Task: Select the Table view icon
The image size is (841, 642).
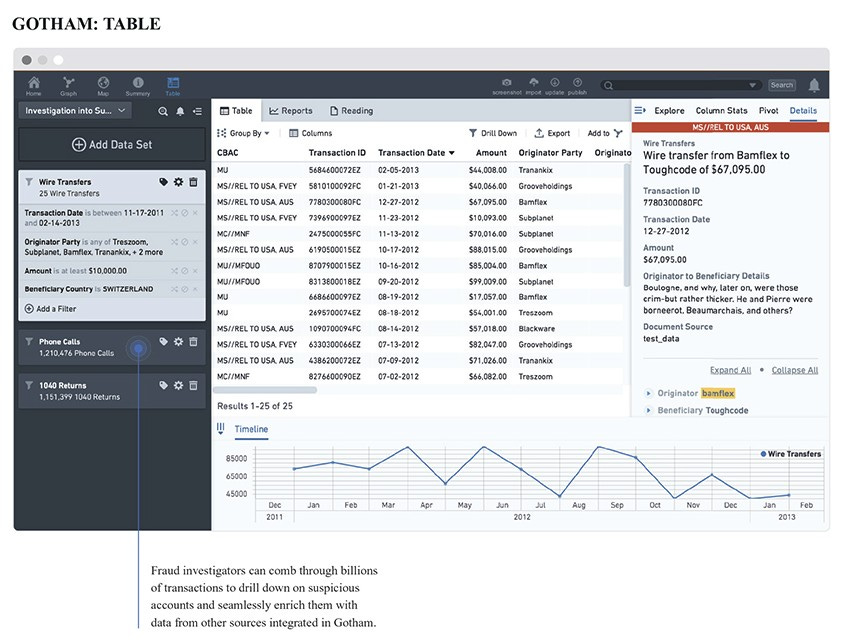Action: [x=173, y=85]
